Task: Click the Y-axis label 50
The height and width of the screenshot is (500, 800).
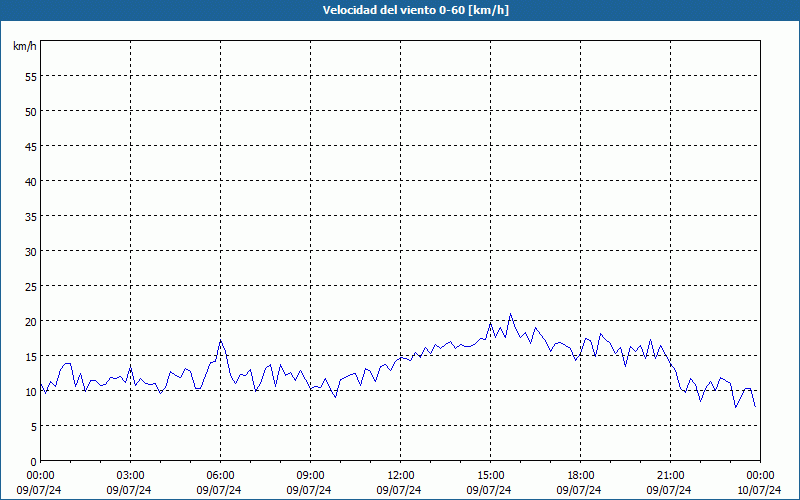Action: coord(31,113)
